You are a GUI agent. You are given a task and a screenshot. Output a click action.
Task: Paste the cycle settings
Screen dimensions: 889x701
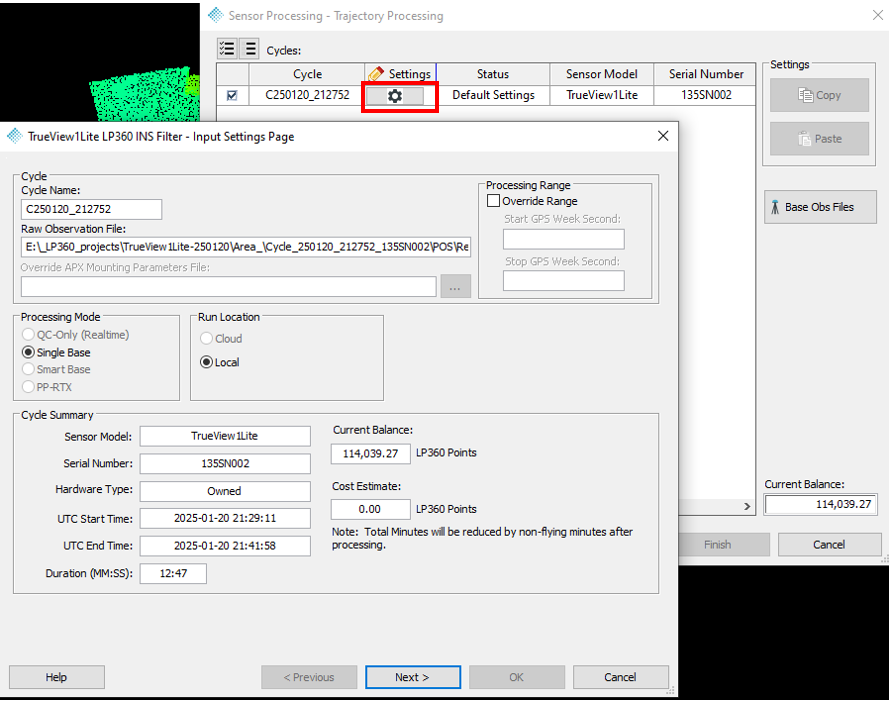pos(819,139)
